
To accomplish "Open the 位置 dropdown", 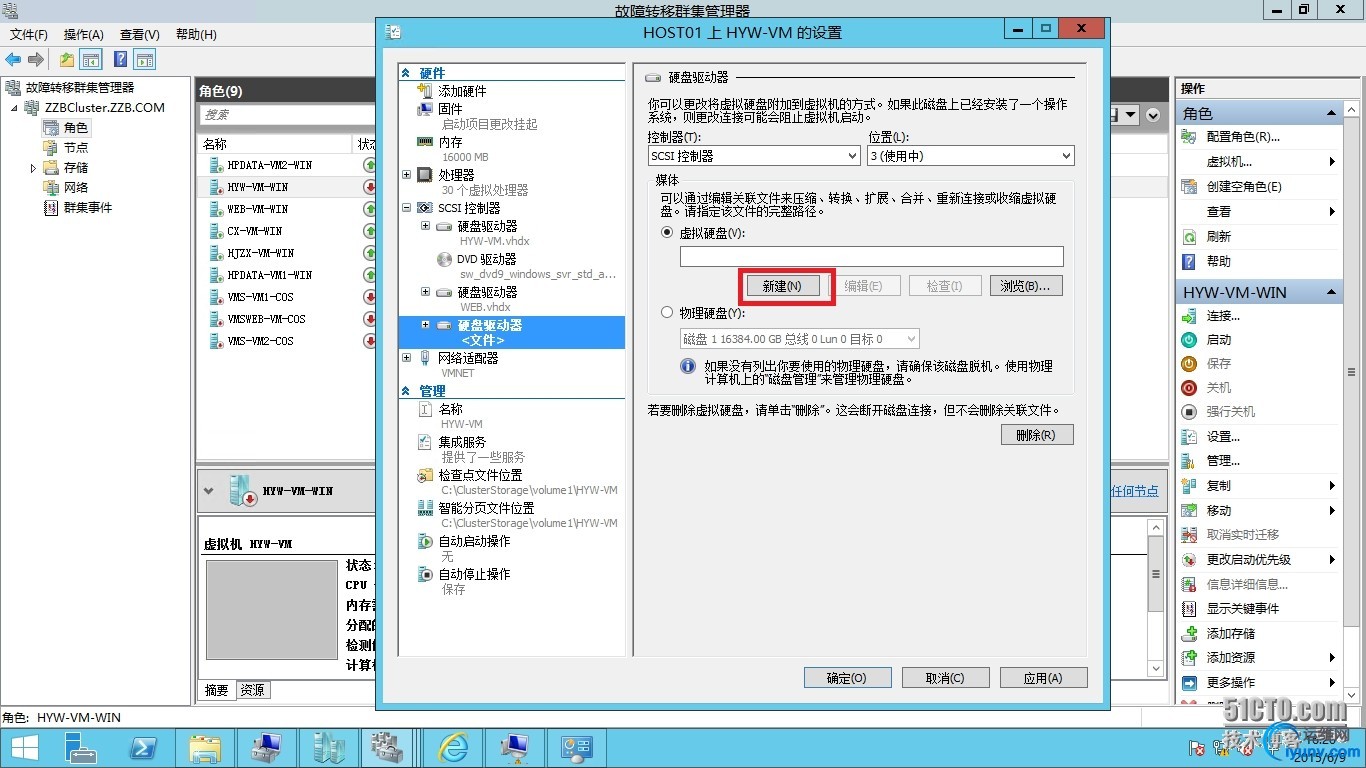I will (x=971, y=156).
